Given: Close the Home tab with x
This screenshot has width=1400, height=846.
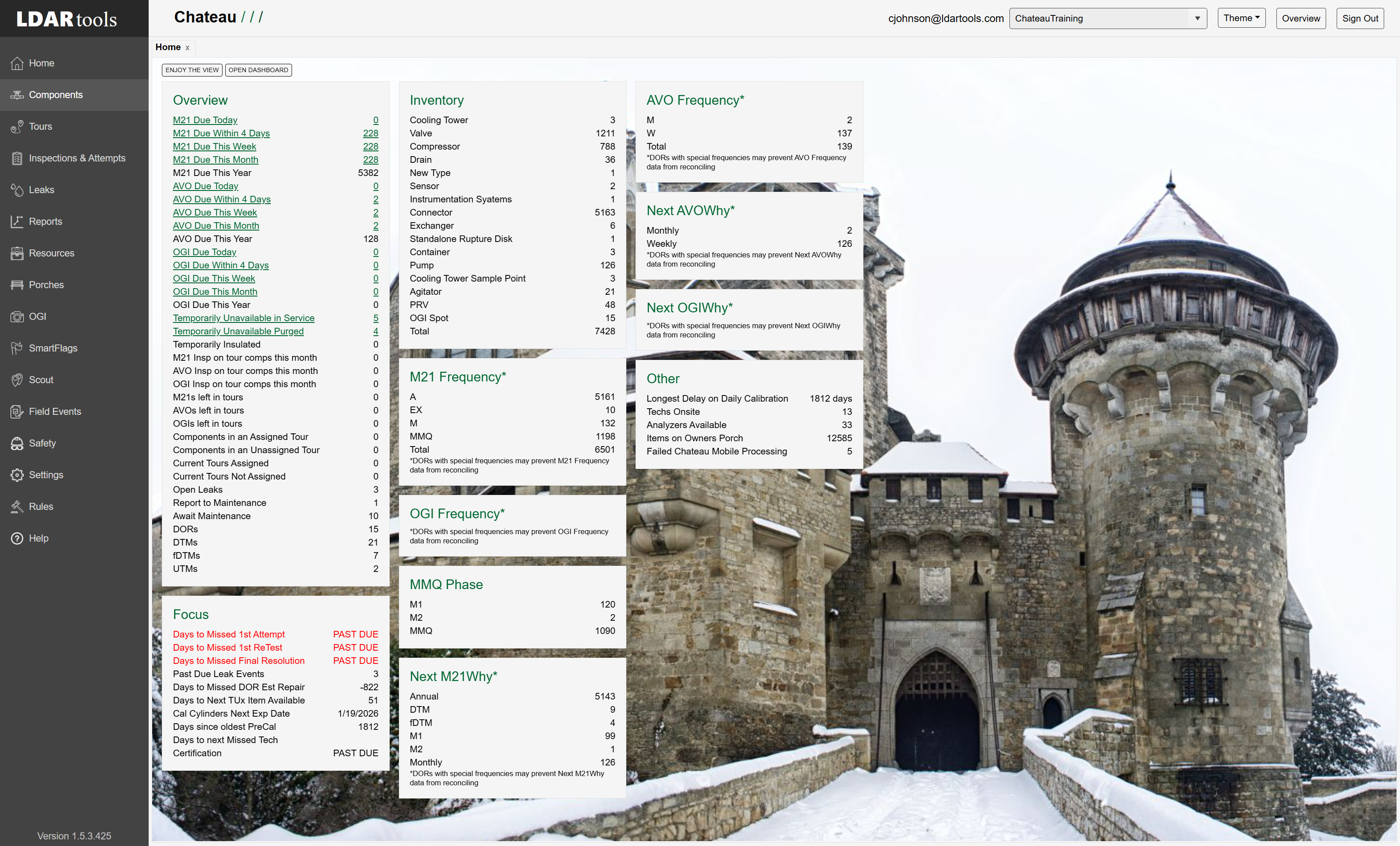Looking at the screenshot, I should [x=187, y=48].
